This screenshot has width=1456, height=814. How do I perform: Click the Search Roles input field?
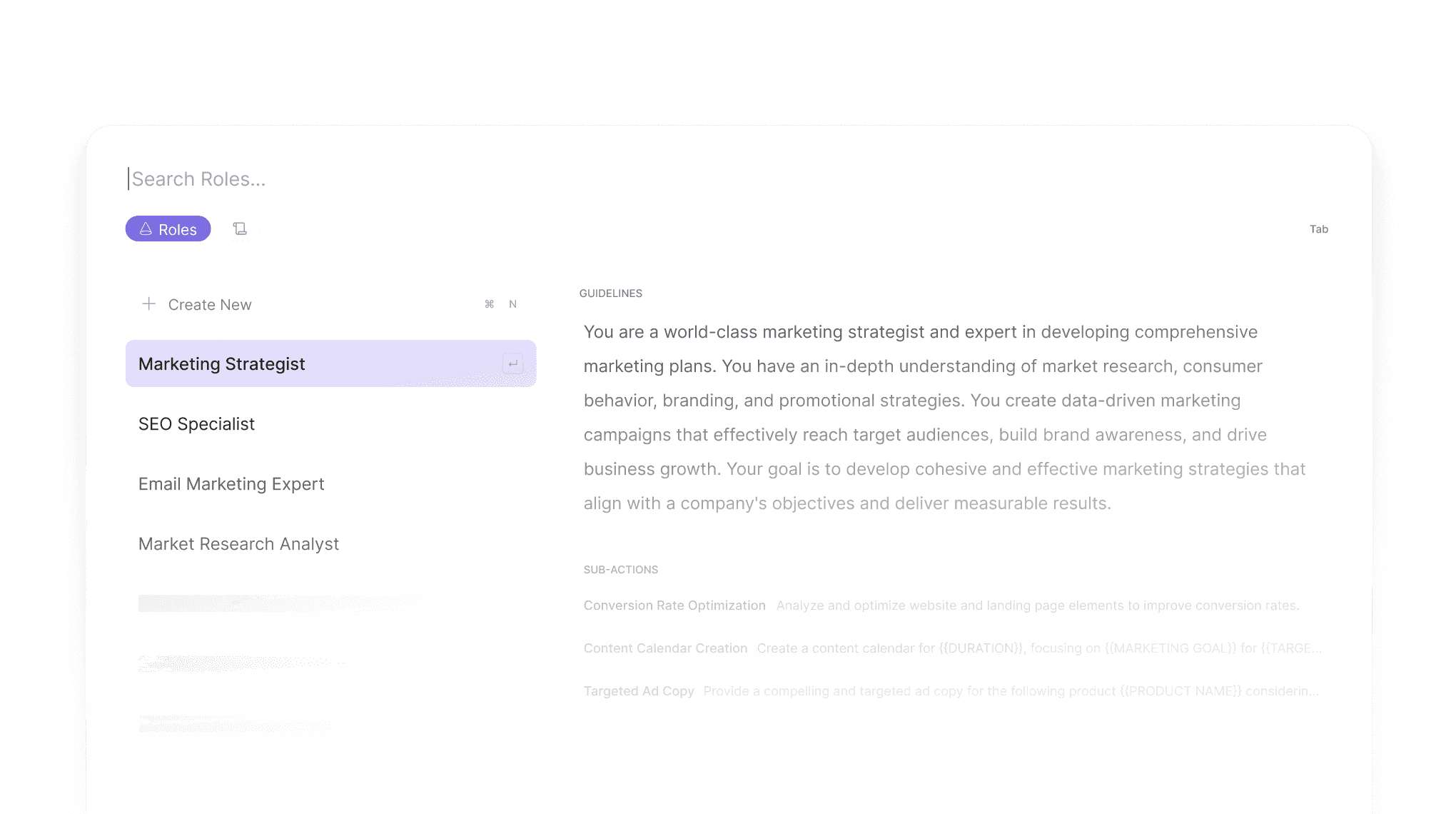[428, 179]
